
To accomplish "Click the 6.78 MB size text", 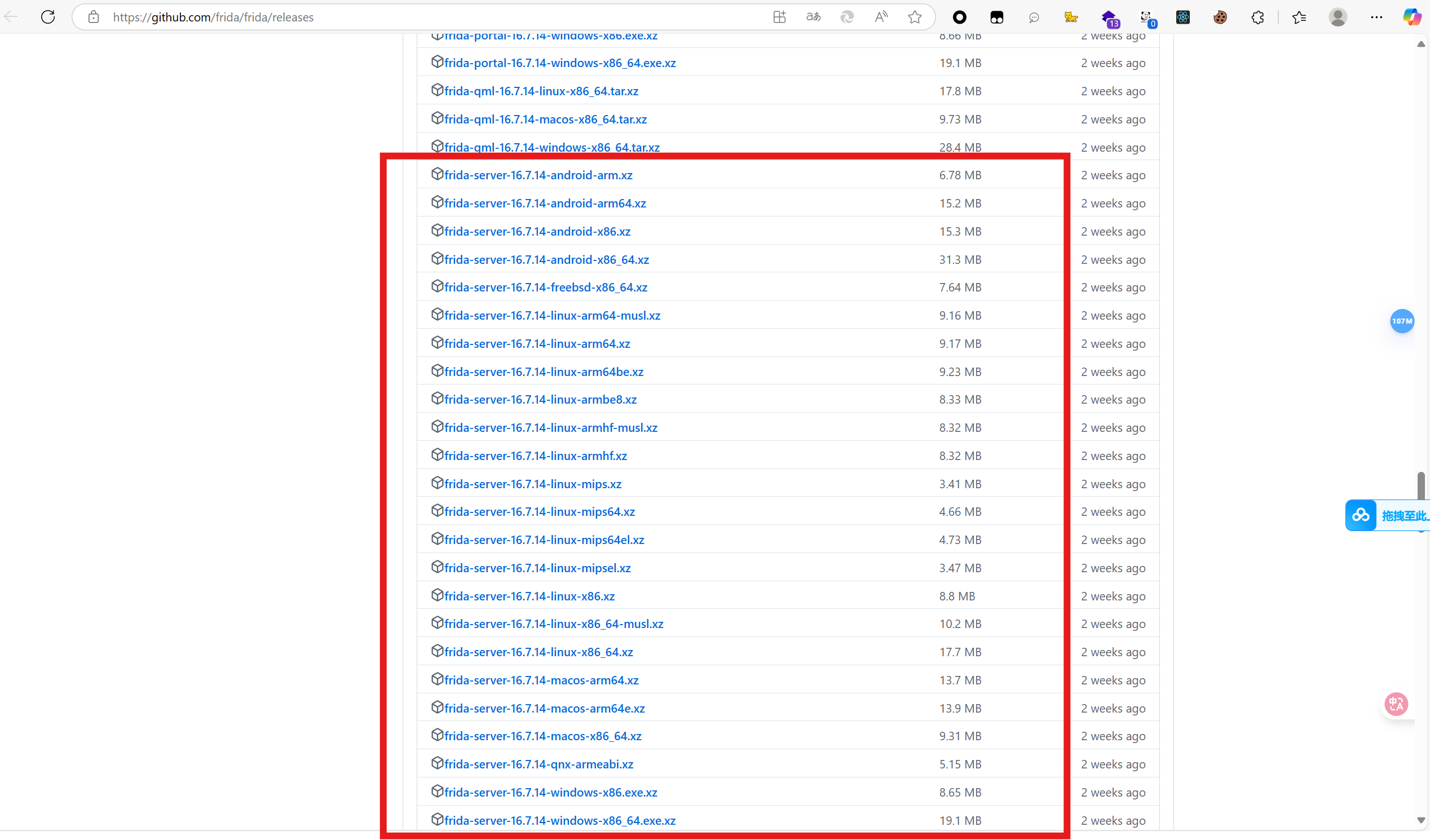I will click(x=960, y=175).
